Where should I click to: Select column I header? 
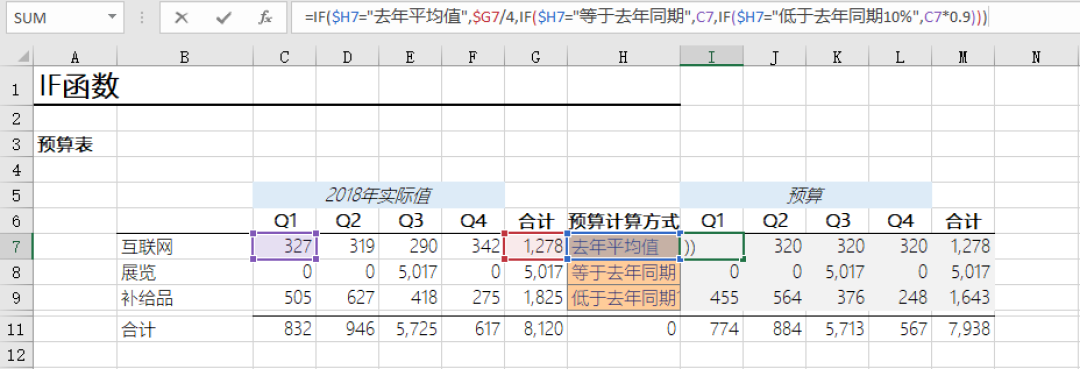click(712, 57)
